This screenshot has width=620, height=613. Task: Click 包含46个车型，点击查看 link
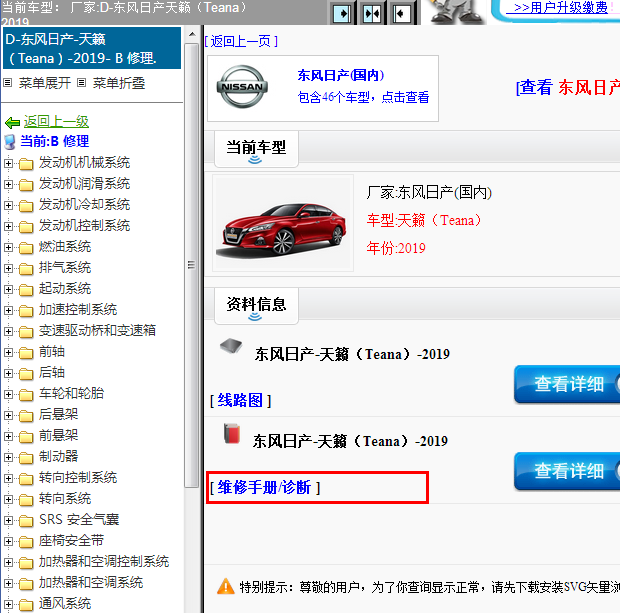[363, 97]
